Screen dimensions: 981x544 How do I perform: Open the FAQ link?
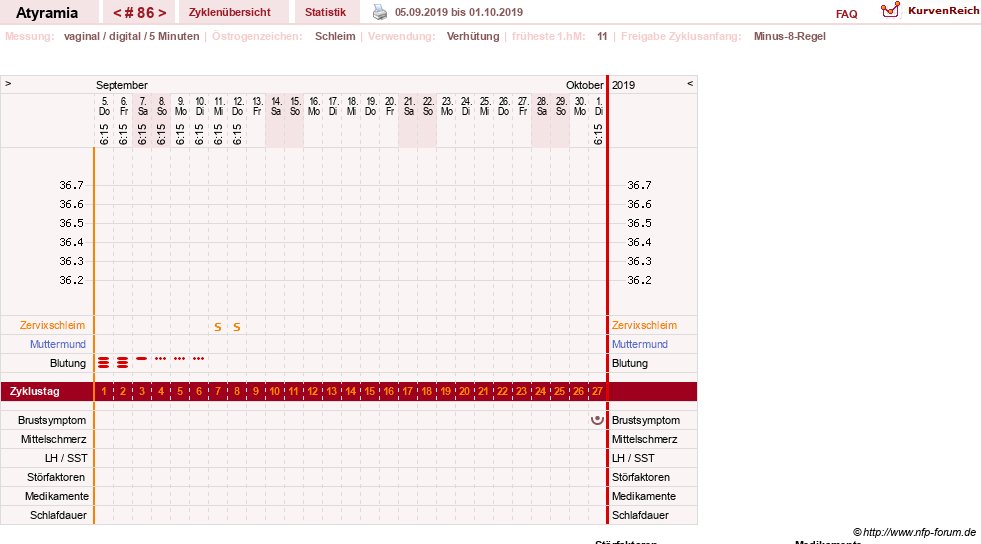[x=846, y=14]
